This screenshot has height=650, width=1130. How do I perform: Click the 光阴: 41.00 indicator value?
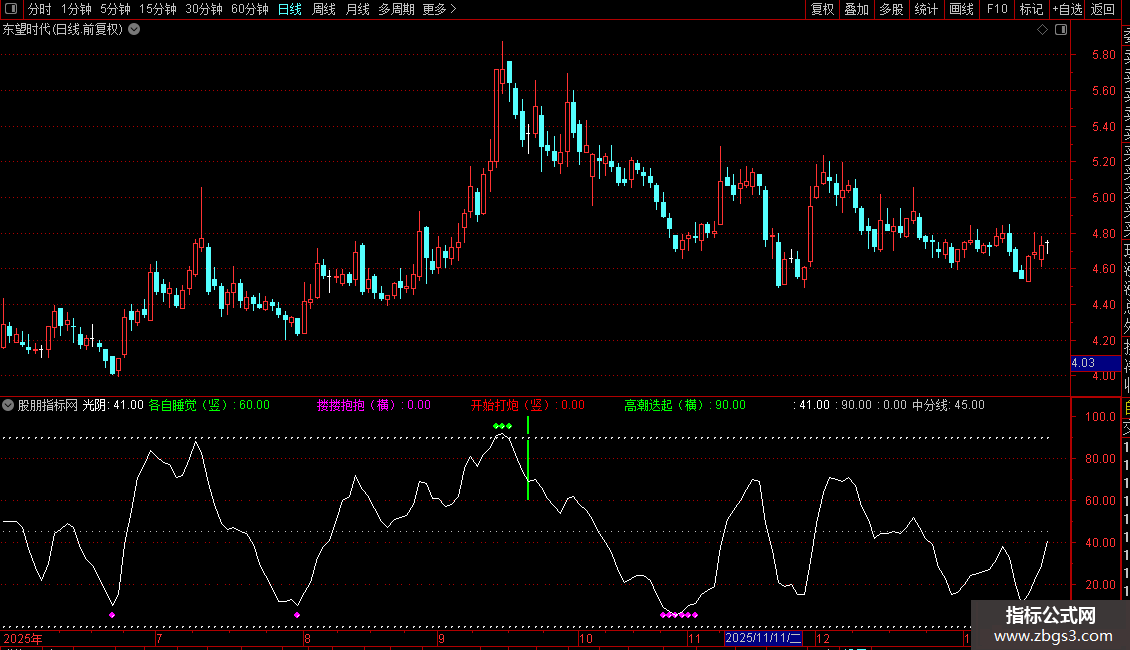tap(113, 405)
